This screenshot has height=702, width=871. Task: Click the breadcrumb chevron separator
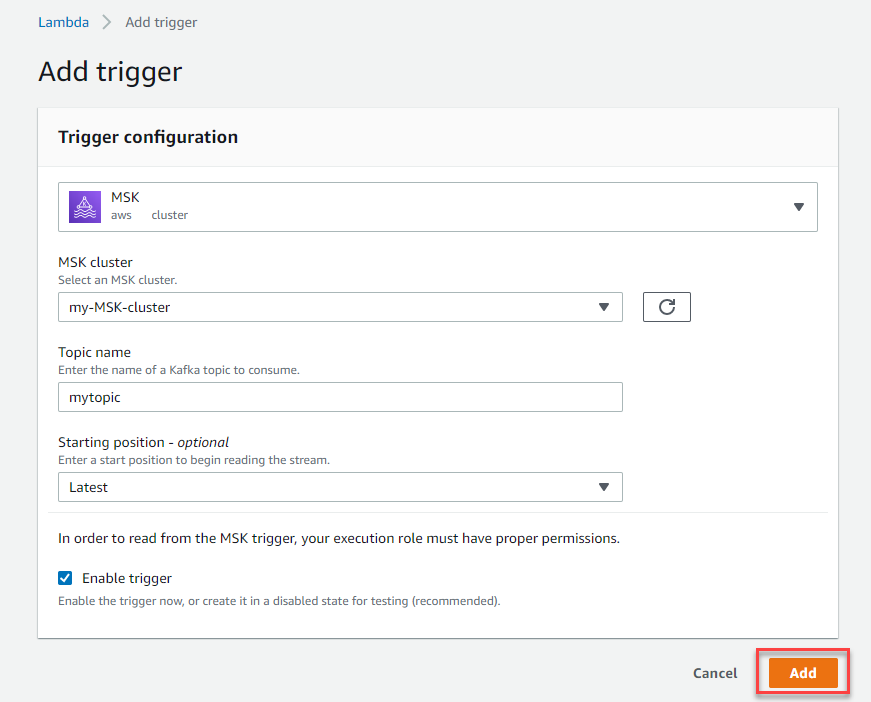coord(107,22)
